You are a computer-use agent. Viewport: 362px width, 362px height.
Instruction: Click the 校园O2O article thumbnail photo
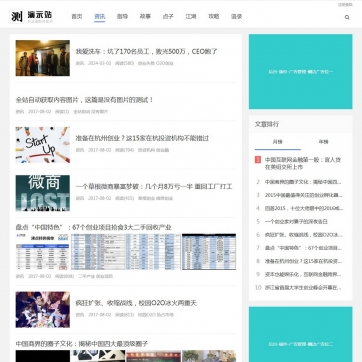[43, 310]
